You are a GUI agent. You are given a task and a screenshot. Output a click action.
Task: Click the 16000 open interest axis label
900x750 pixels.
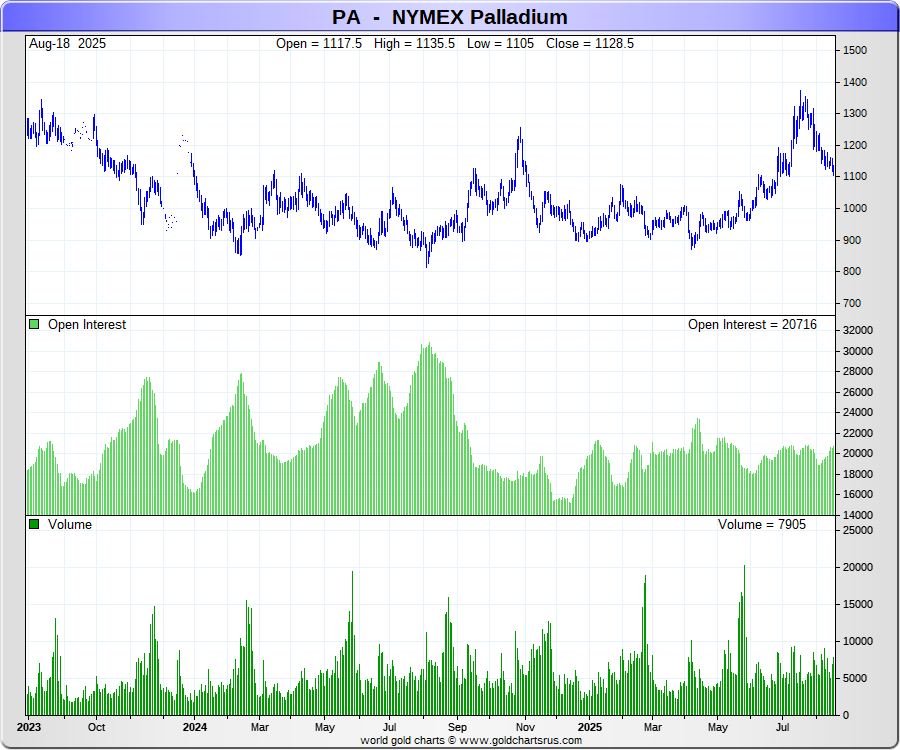click(x=858, y=495)
